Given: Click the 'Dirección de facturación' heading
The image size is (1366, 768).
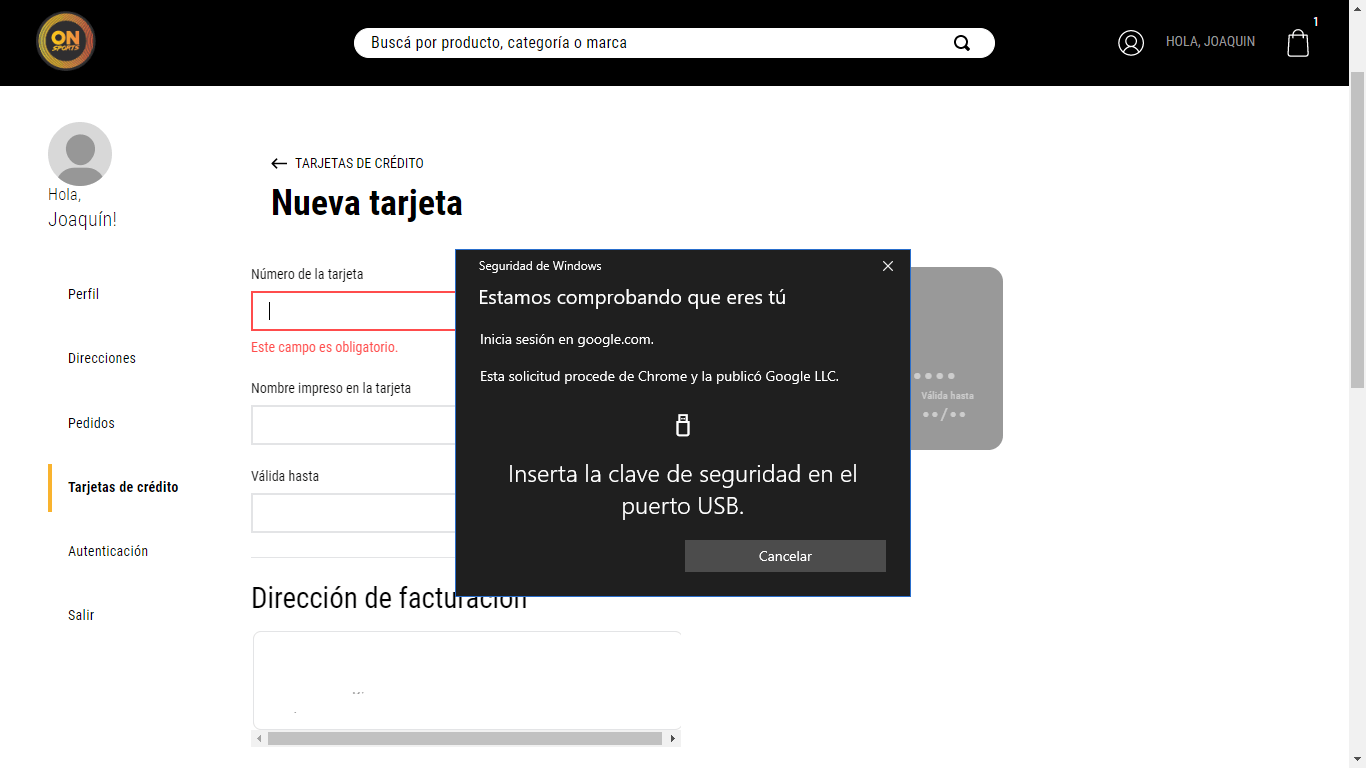Looking at the screenshot, I should 389,598.
